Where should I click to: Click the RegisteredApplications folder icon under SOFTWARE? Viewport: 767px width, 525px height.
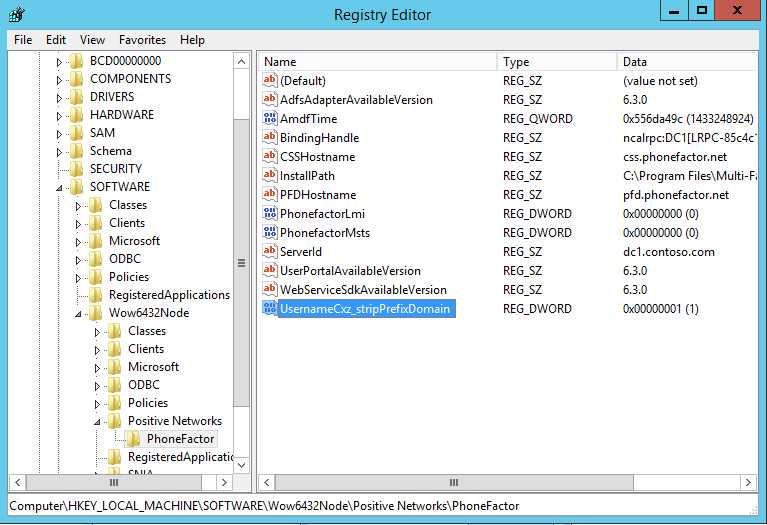pos(95,296)
